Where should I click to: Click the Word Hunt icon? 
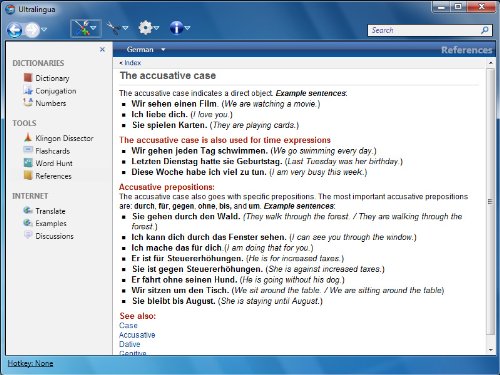(x=28, y=163)
